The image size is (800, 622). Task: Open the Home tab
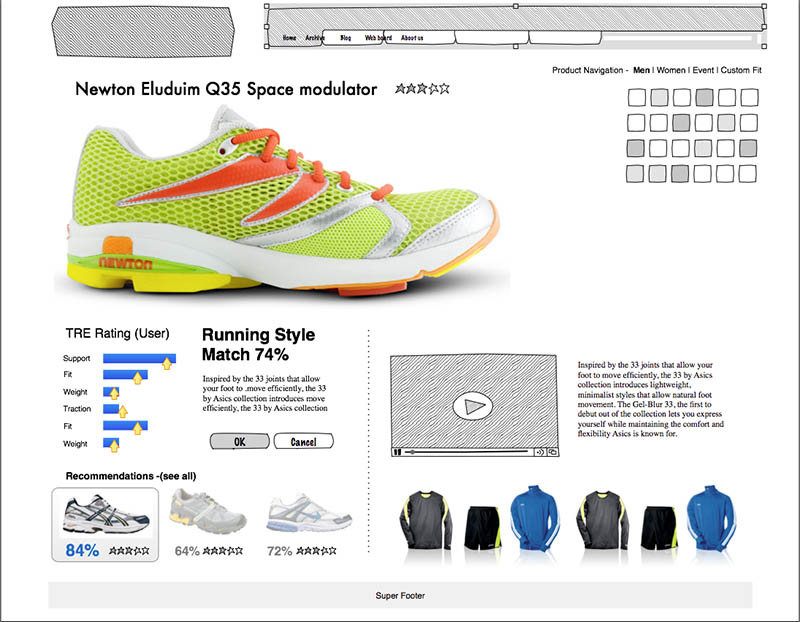tap(289, 38)
